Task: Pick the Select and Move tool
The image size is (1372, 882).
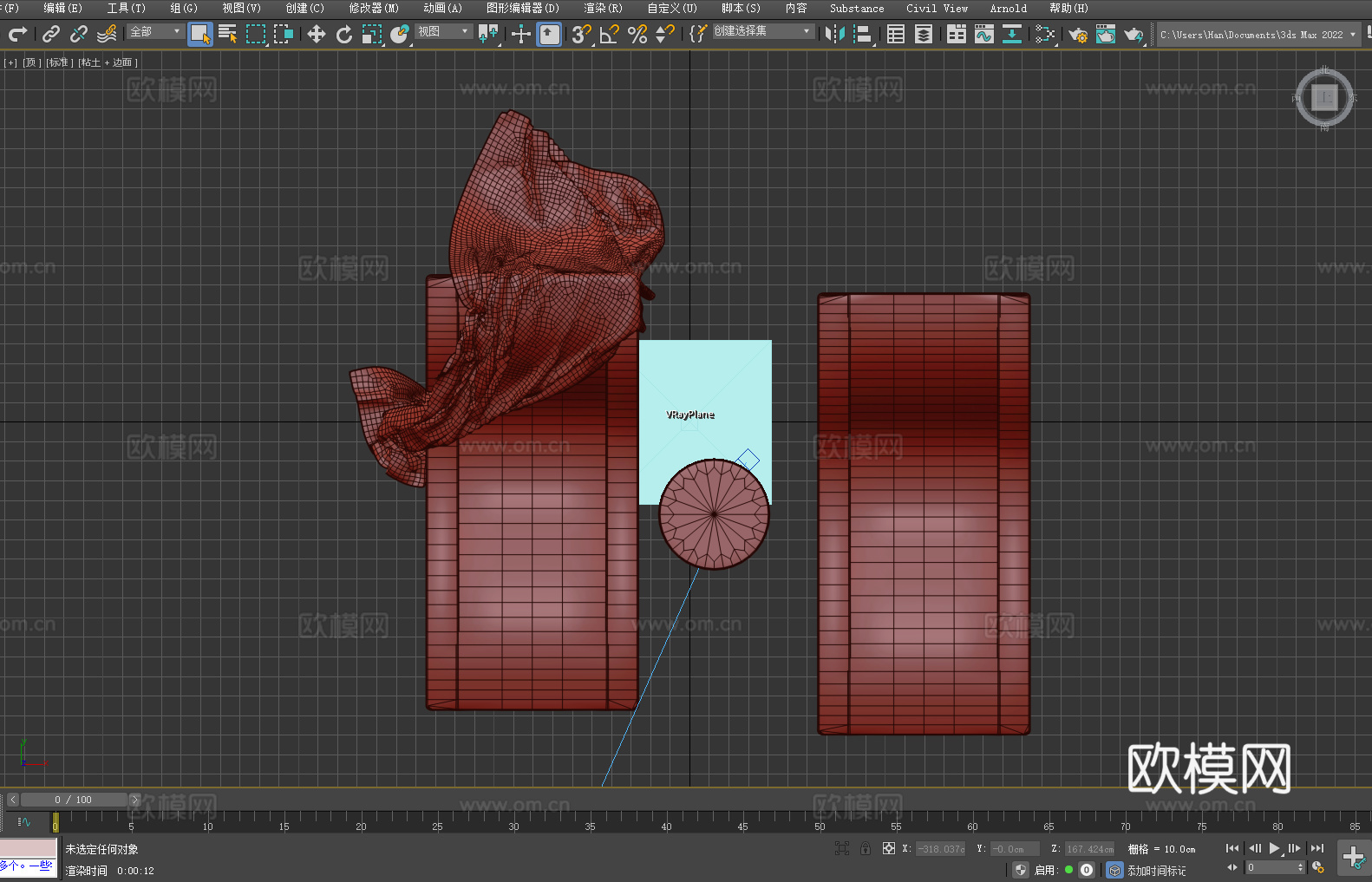Action: (x=317, y=34)
